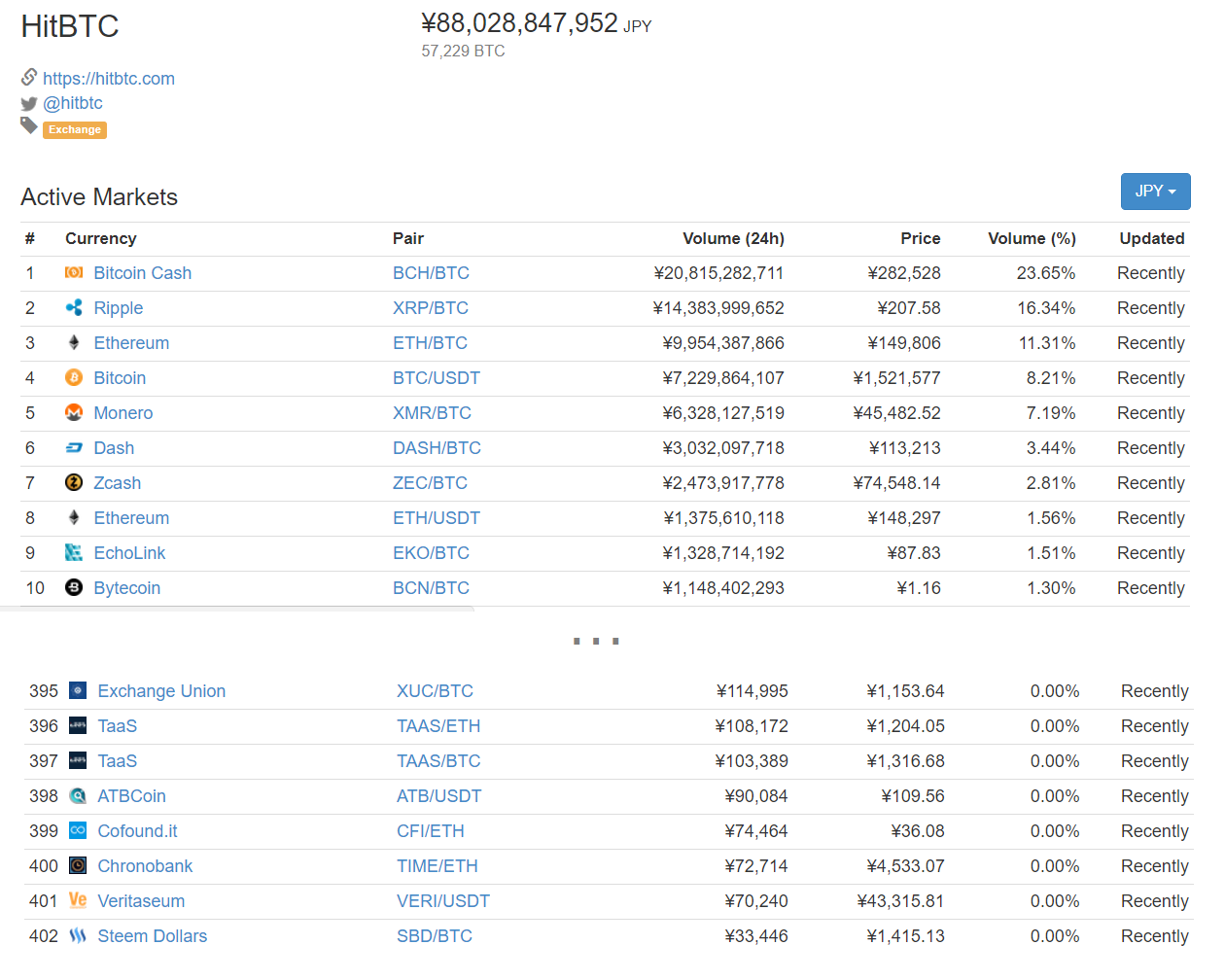
Task: Click the Zcash coin icon
Action: coord(74,483)
